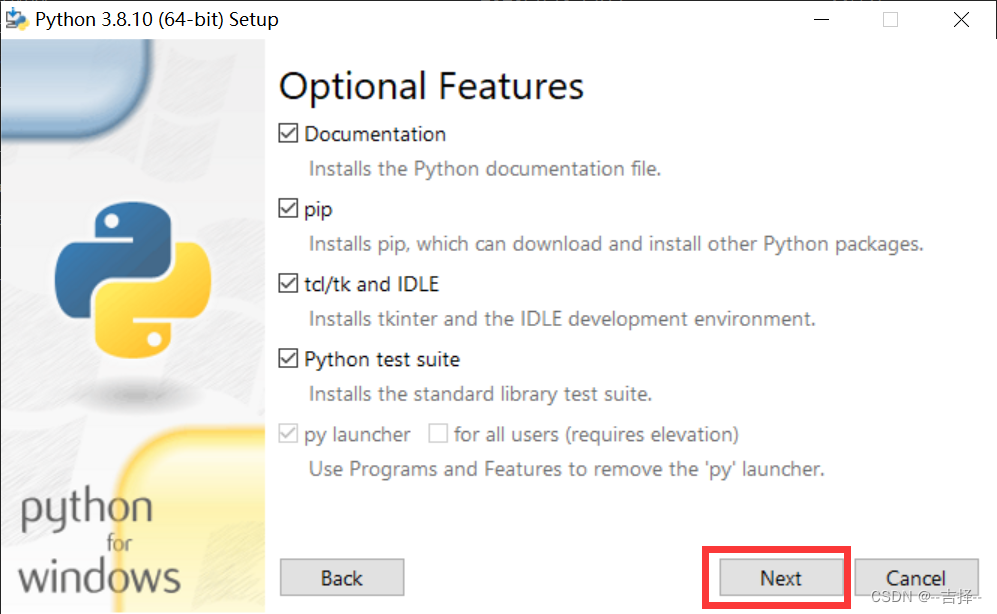Click the greyed-out py launcher checkbox
Viewport: 997px width, 614px height.
pyautogui.click(x=289, y=434)
